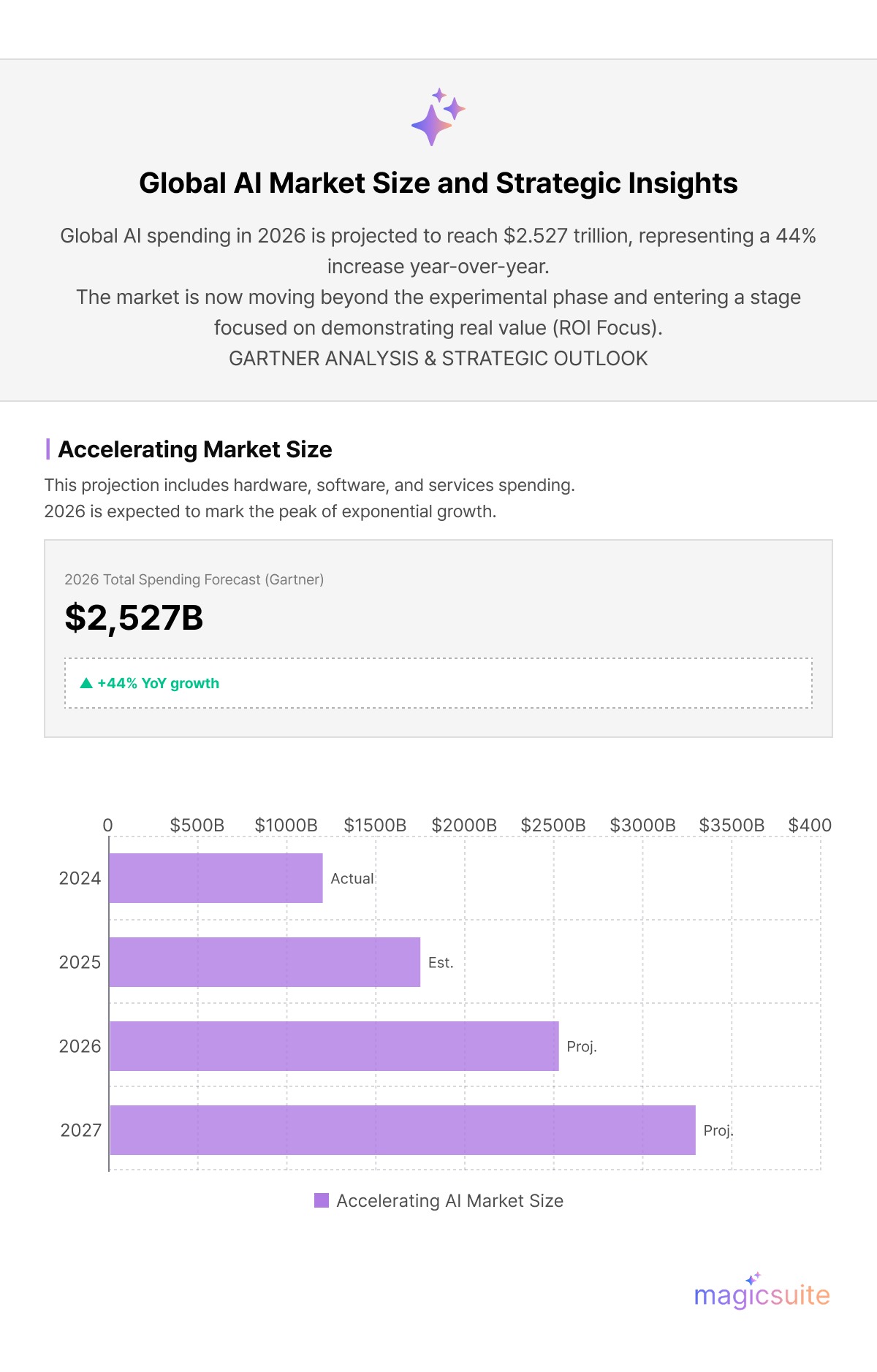Click the magicsuite logo at the bottom
877x1372 pixels.
[x=762, y=1295]
